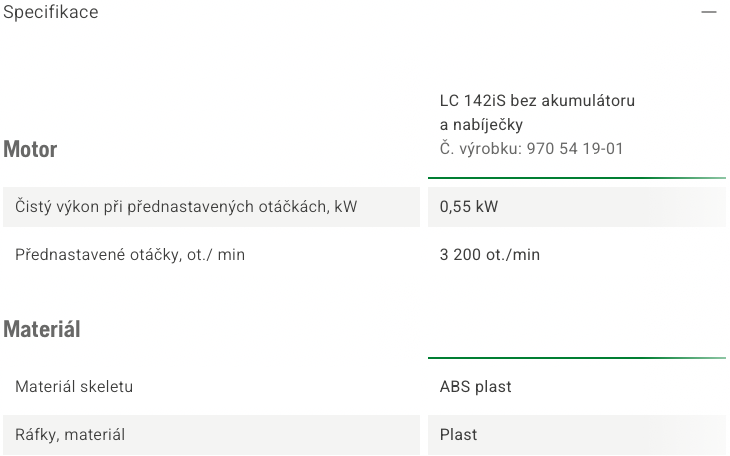Click the 'a nabíječky' product name line
The height and width of the screenshot is (456, 730).
tap(481, 125)
